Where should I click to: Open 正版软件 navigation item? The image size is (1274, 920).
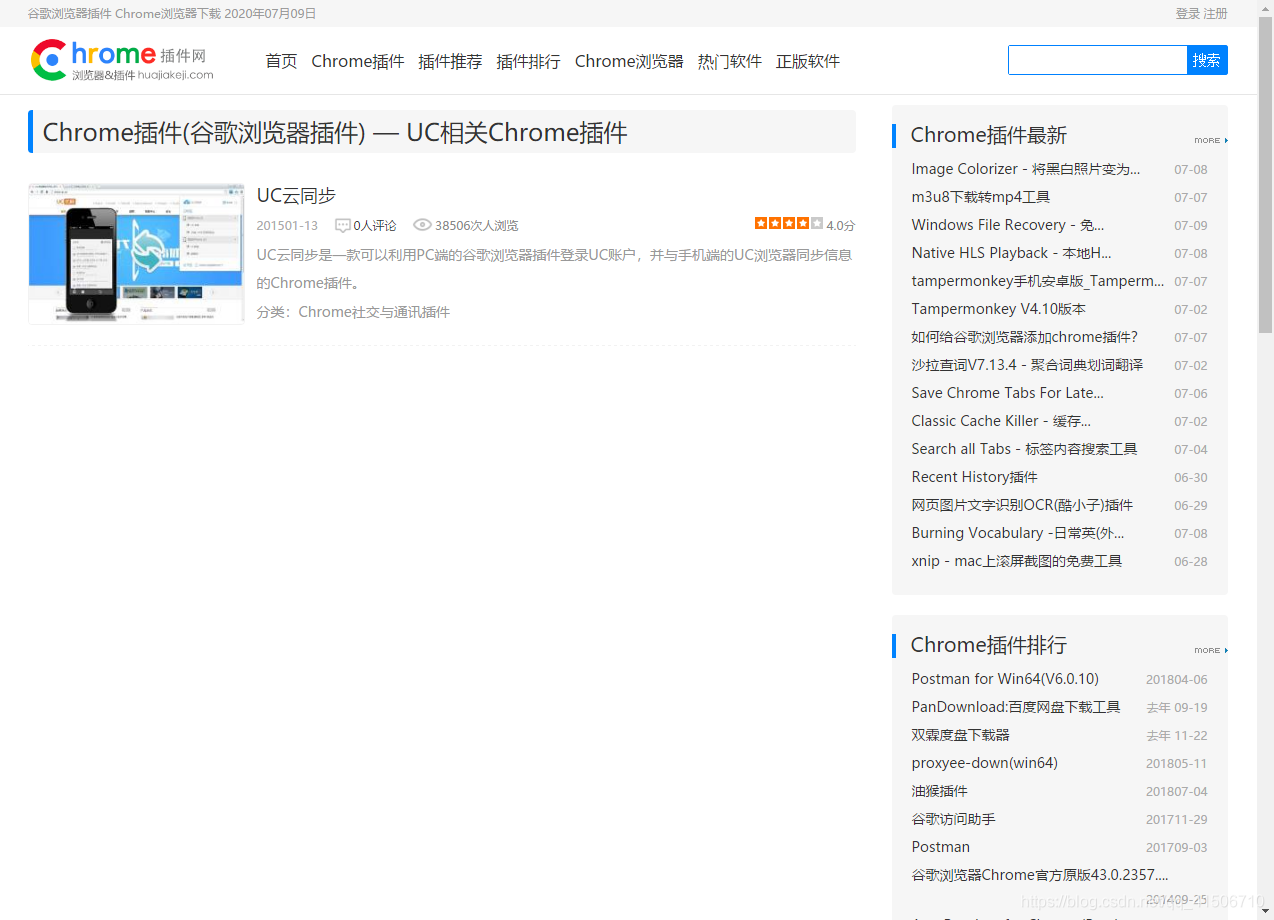808,61
